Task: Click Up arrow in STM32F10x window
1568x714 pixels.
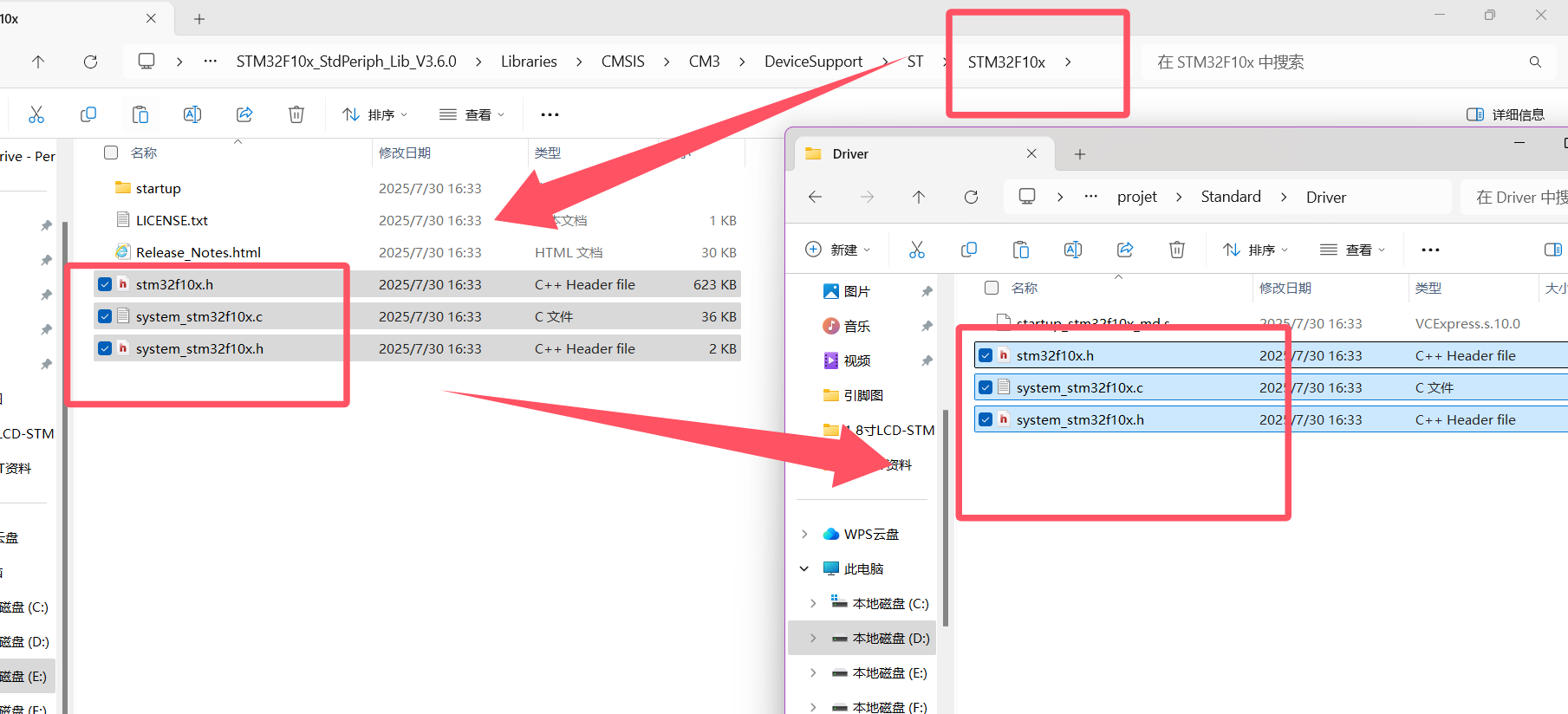Action: 38,62
